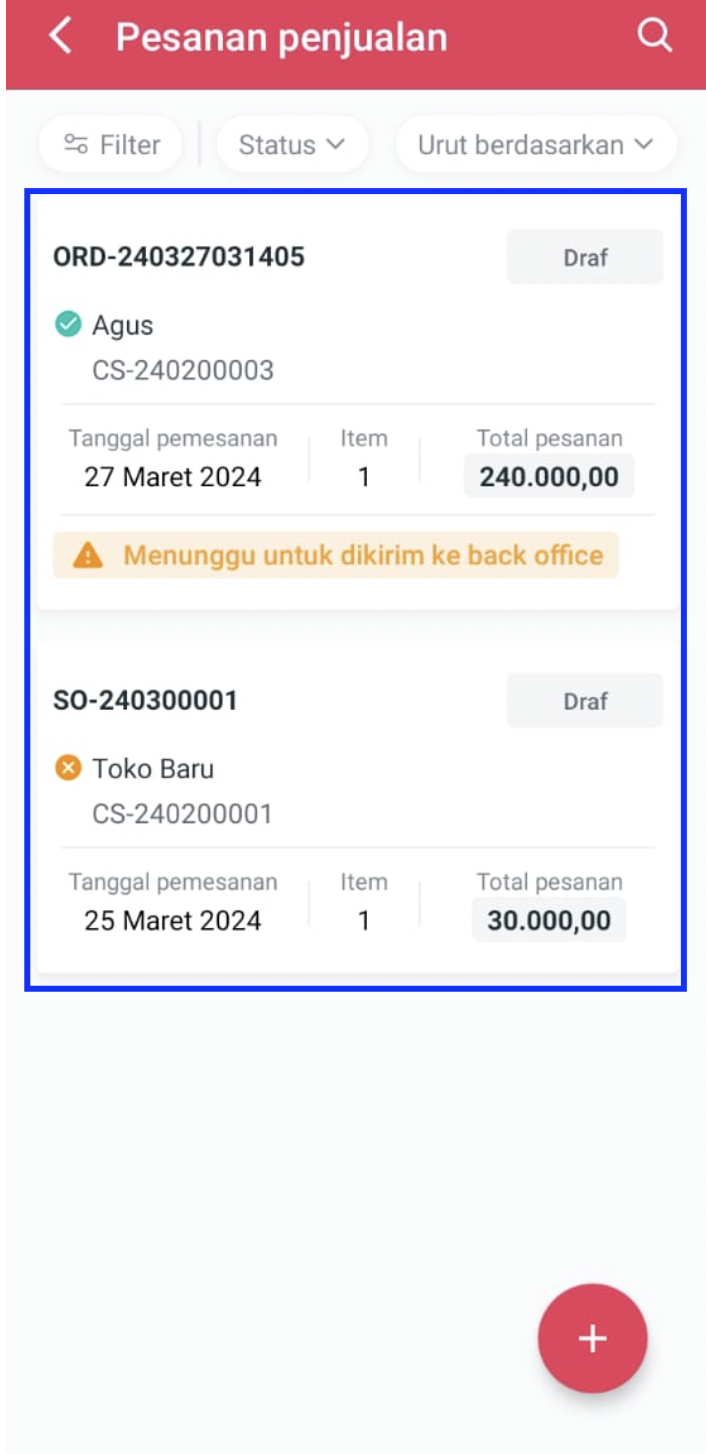Expand the Status dropdown
The width and height of the screenshot is (706, 1454).
(x=292, y=145)
